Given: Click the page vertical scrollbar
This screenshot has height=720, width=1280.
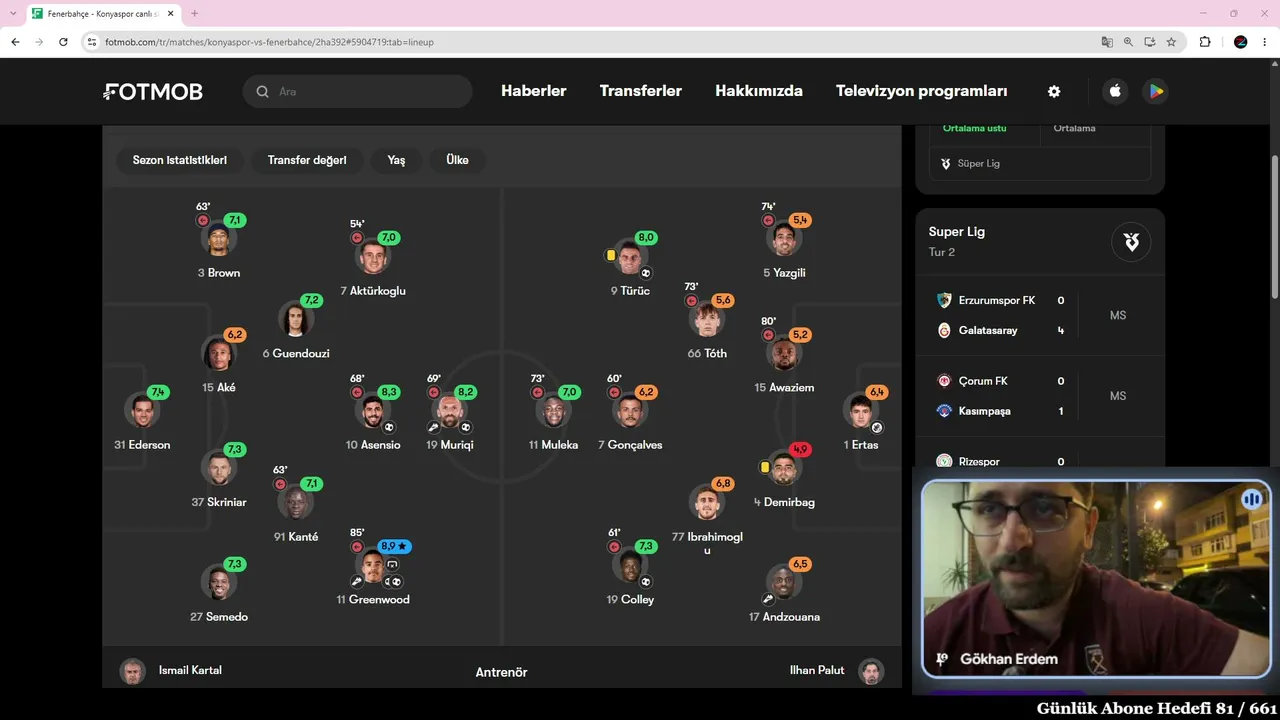Looking at the screenshot, I should pyautogui.click(x=1275, y=225).
